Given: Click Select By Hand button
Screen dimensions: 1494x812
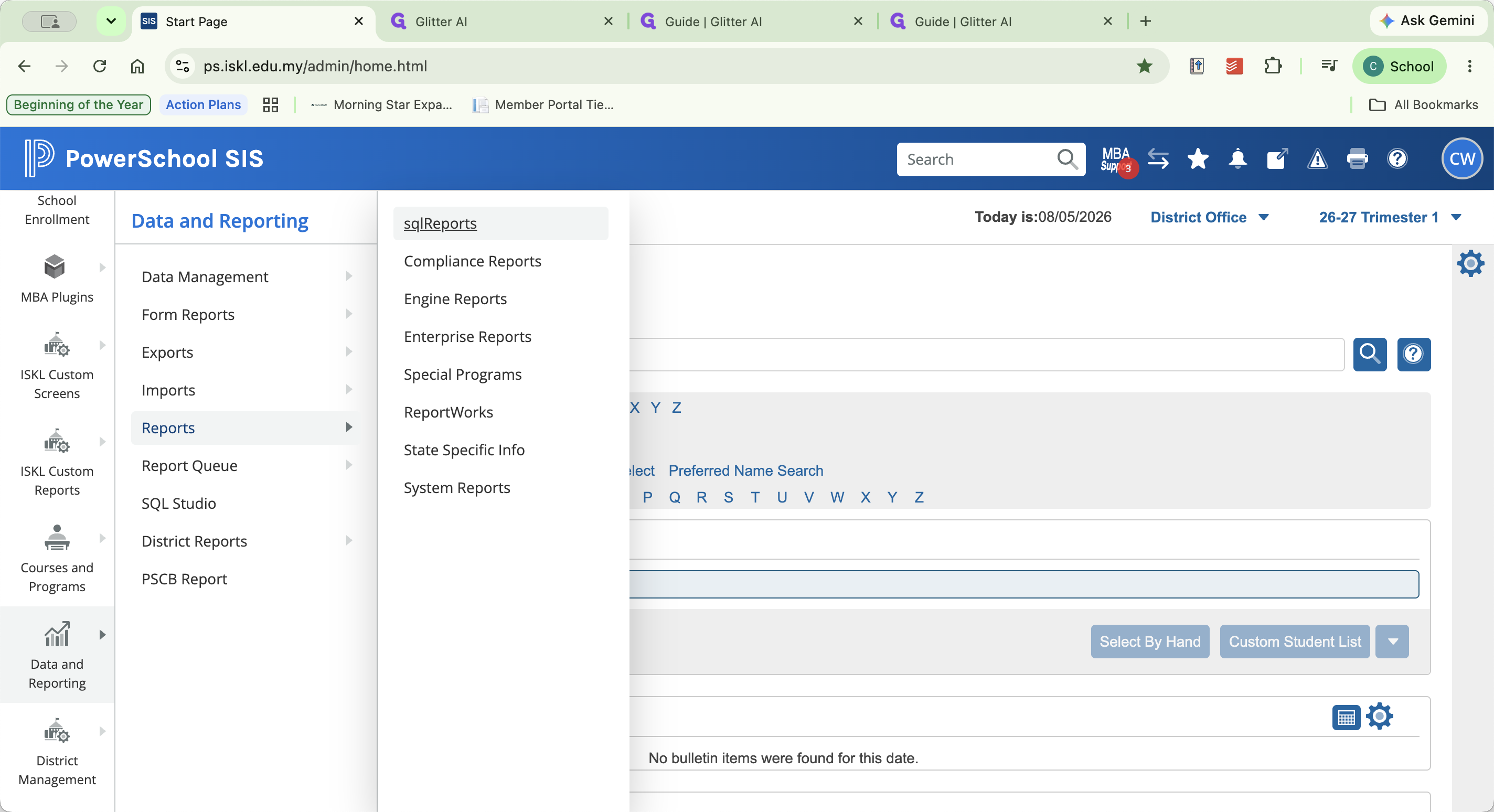Looking at the screenshot, I should (1150, 642).
